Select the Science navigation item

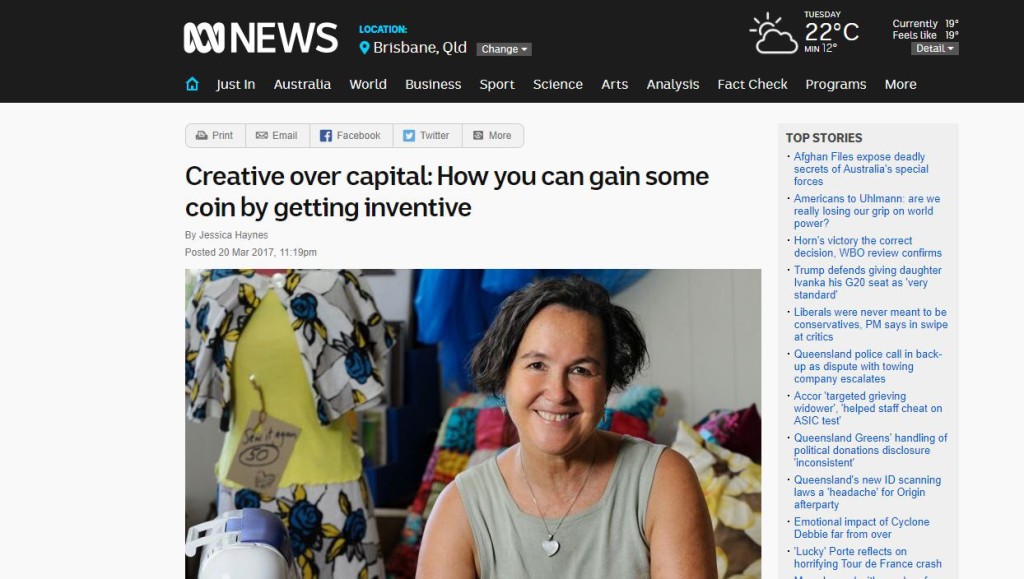[x=558, y=84]
